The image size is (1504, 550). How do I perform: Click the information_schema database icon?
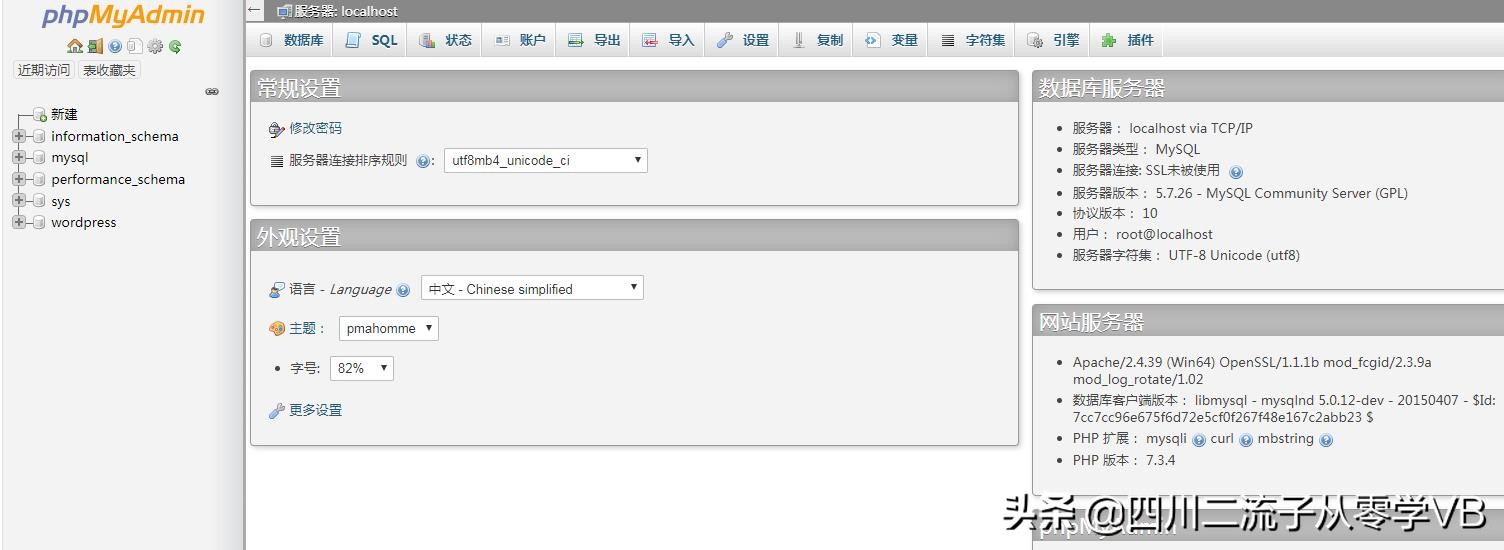[40, 137]
